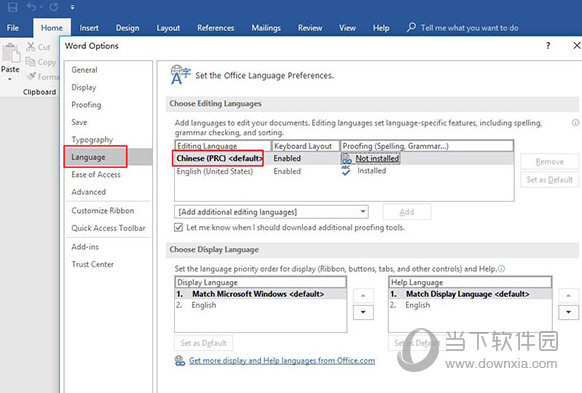This screenshot has height=393, width=582.
Task: Click the Office language preferences icon
Action: pos(180,75)
